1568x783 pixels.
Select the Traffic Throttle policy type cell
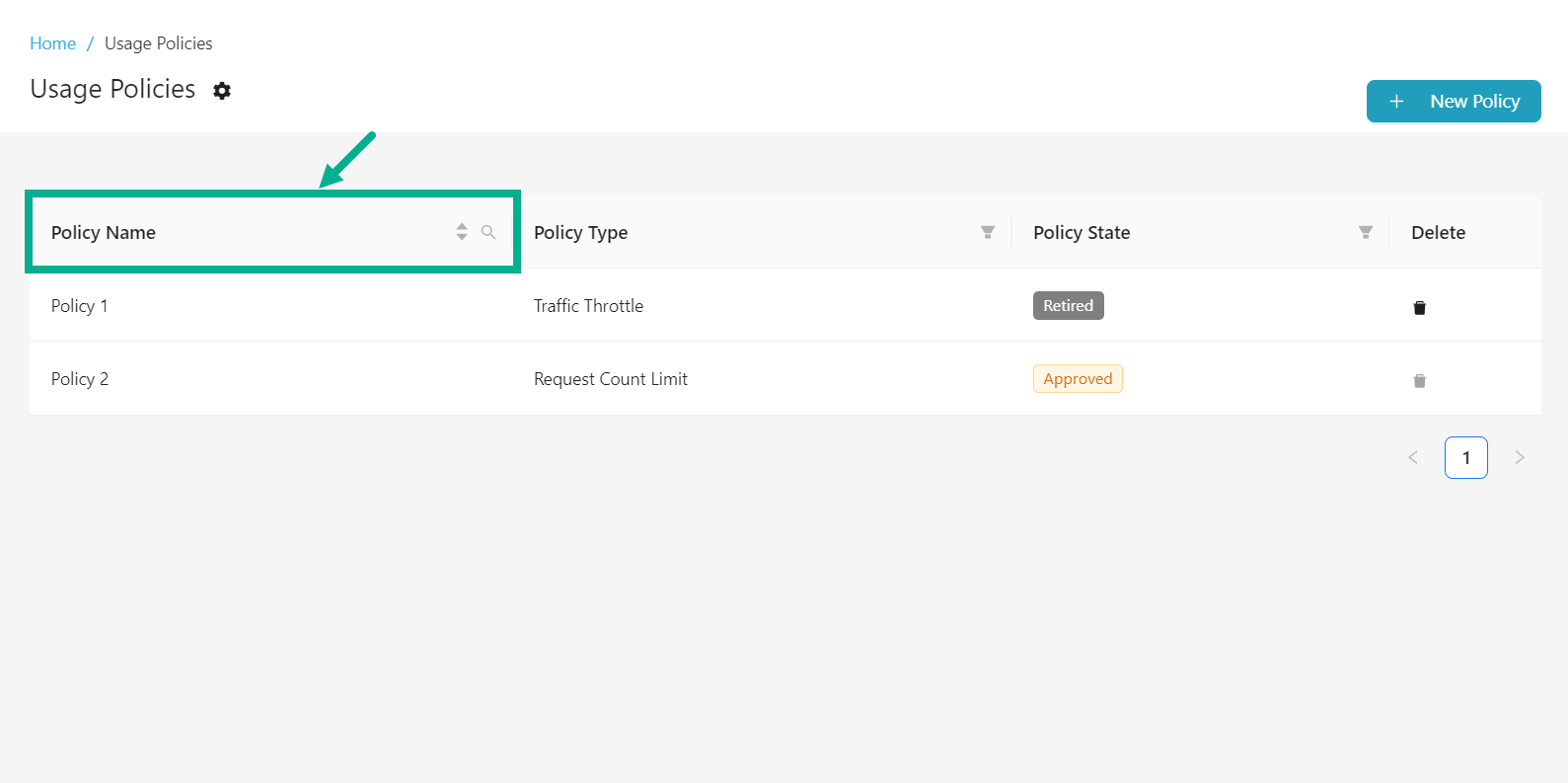click(588, 306)
